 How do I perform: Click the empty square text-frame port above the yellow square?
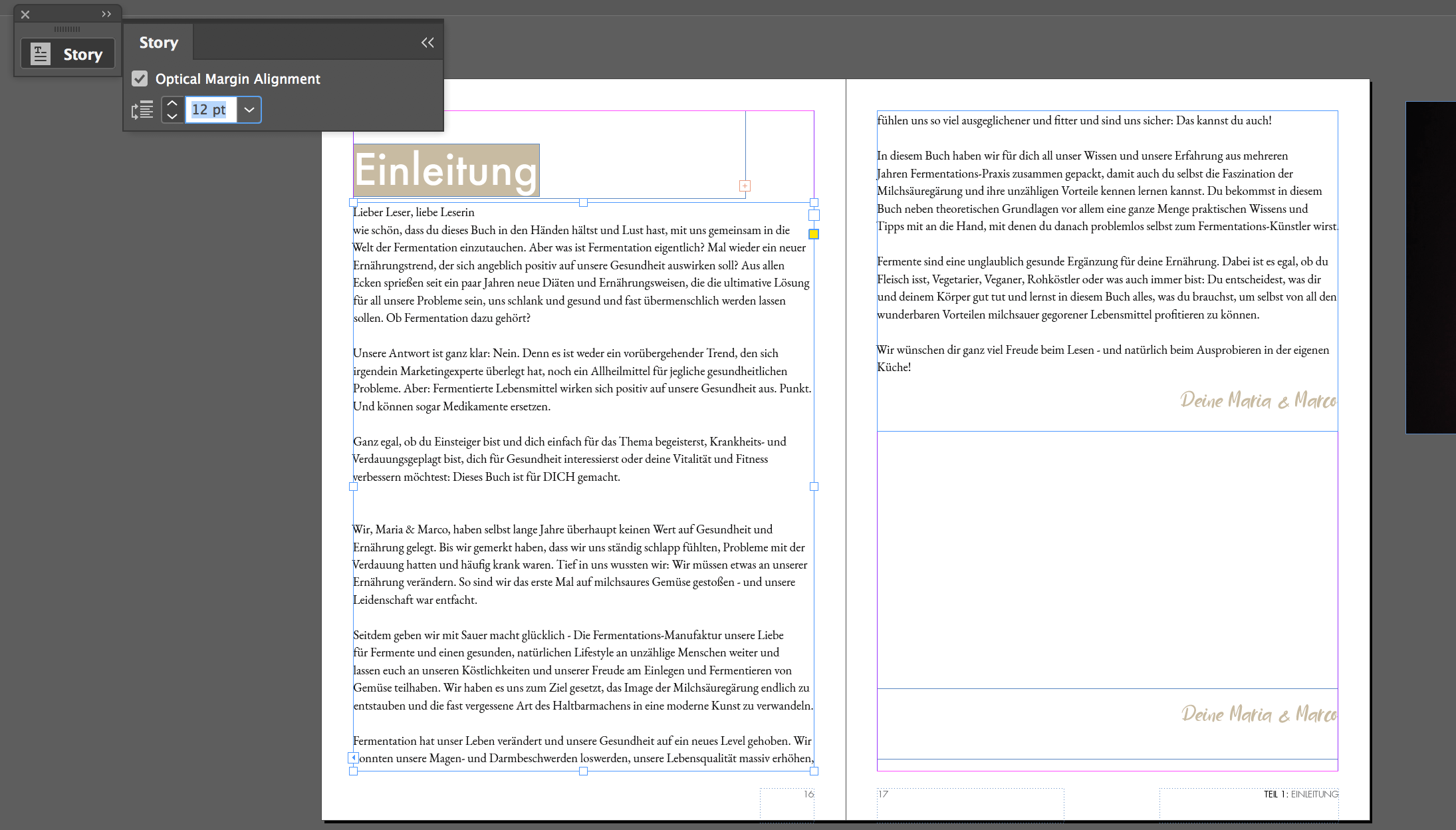[814, 215]
